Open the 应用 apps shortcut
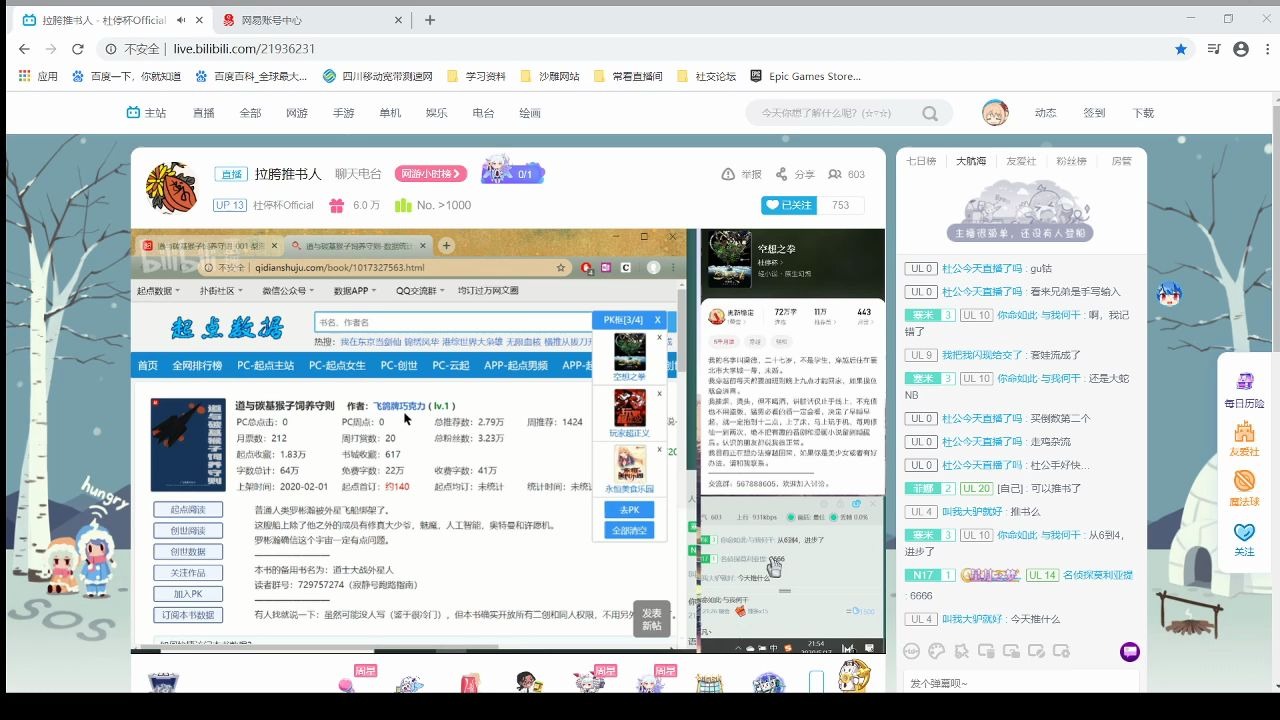Screen dimensions: 1280x720 (x=38, y=76)
